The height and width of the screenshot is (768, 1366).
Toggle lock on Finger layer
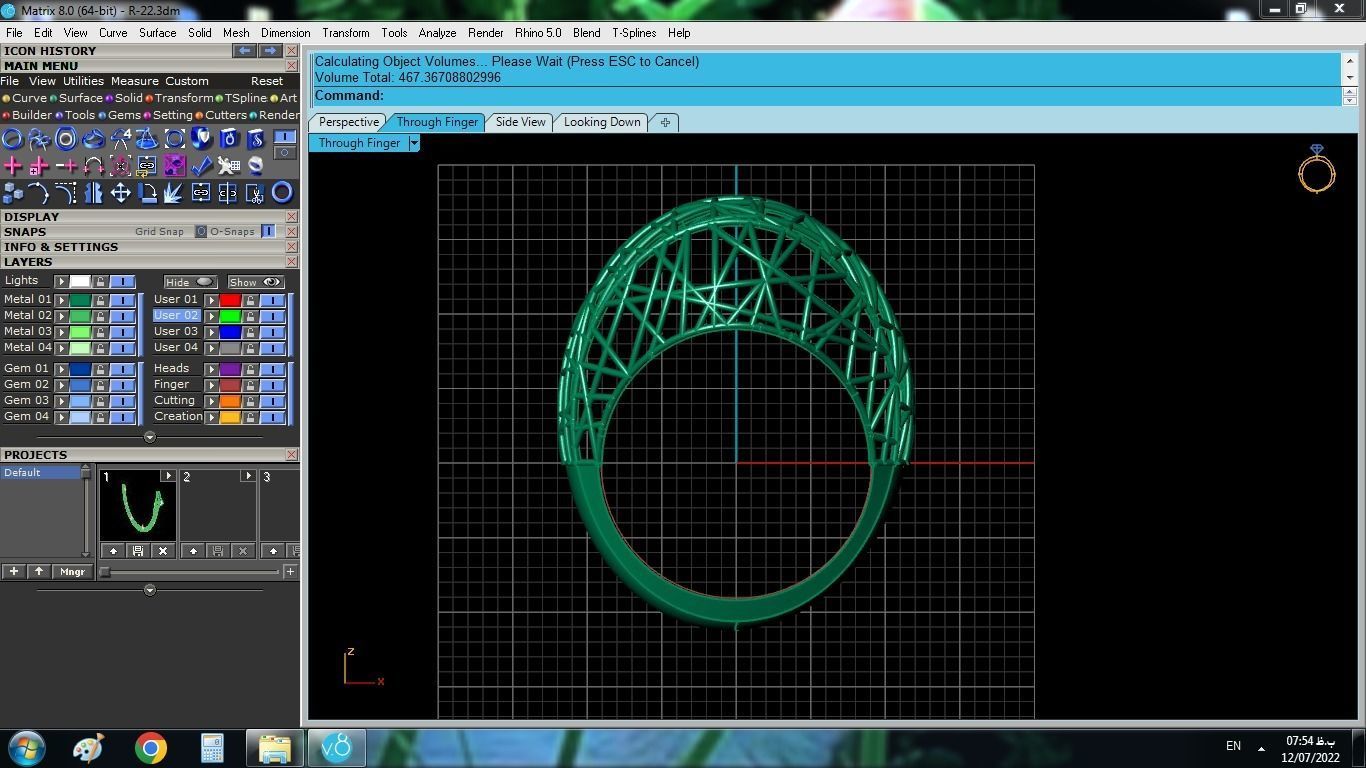tap(250, 384)
